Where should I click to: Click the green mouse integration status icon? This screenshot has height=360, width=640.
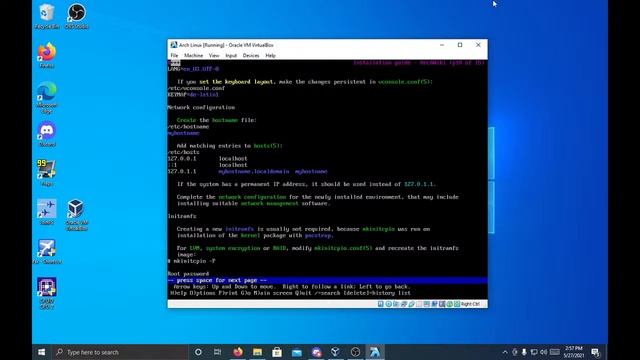coord(450,304)
